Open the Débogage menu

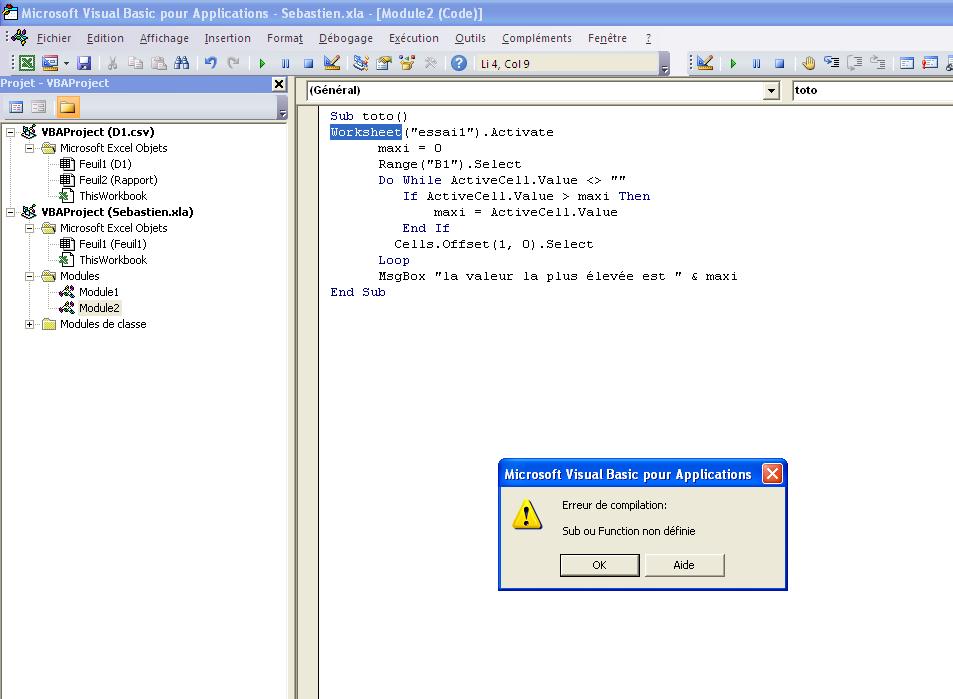[346, 38]
